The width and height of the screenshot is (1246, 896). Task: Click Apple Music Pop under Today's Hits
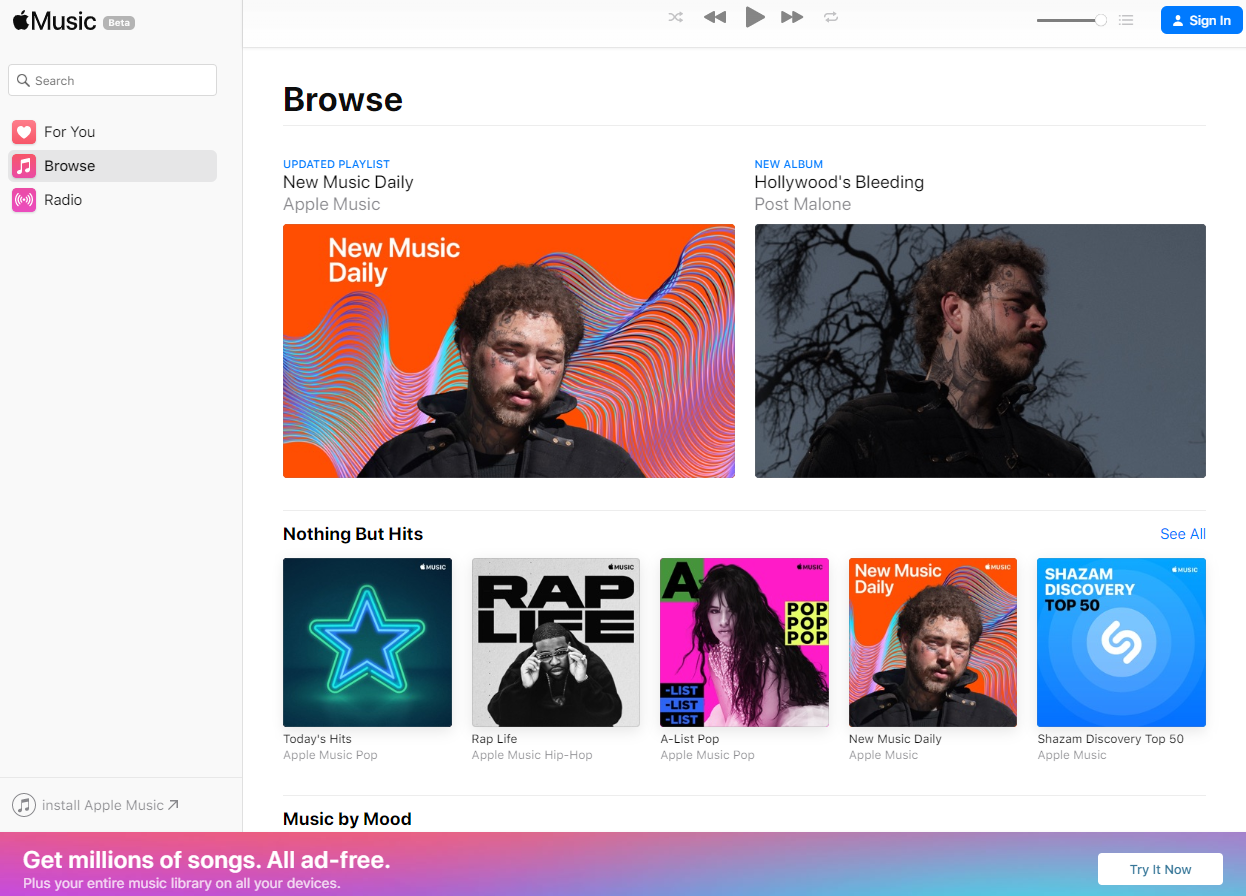coord(330,755)
